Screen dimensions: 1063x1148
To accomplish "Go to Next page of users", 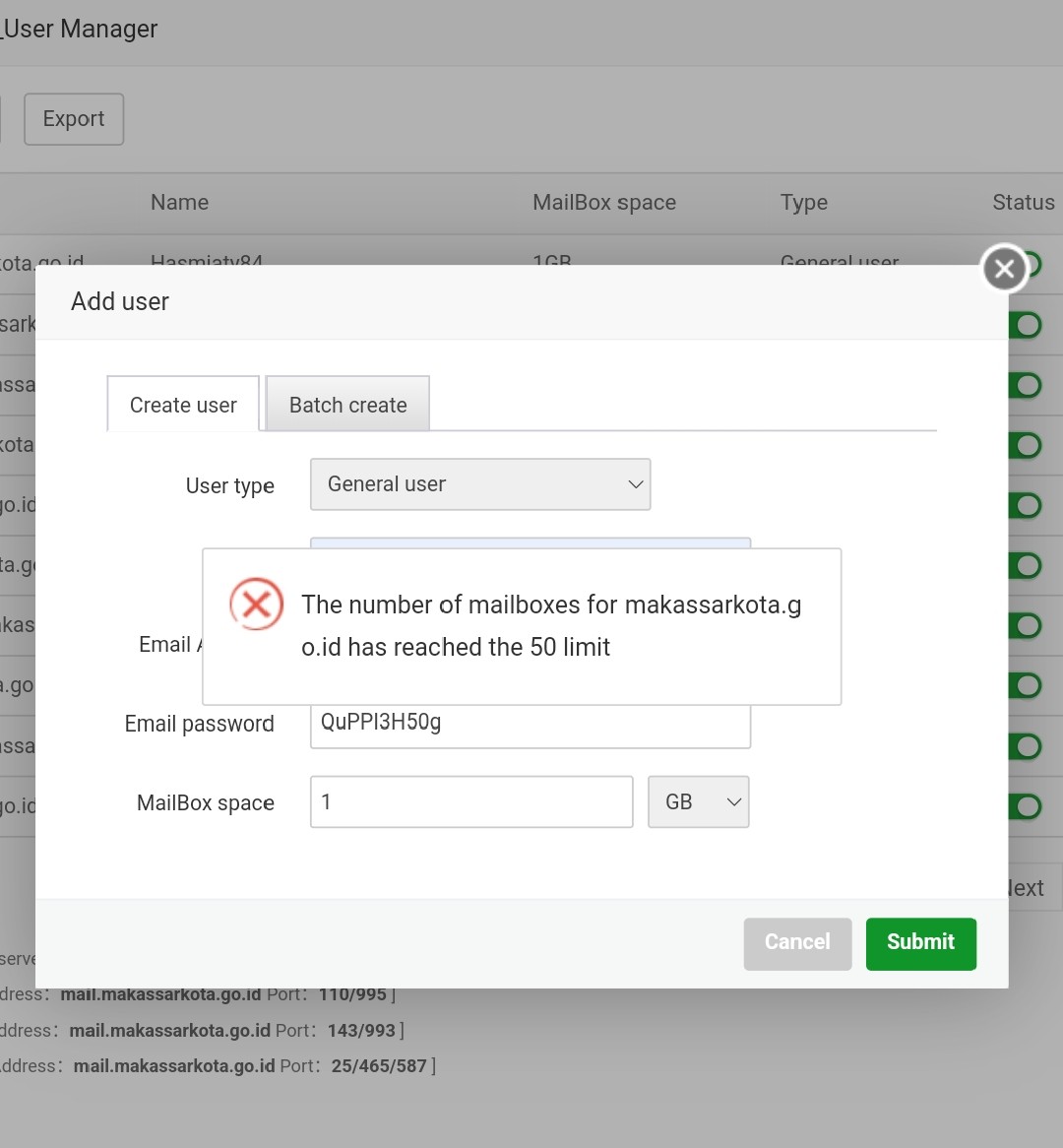I will [x=1027, y=888].
